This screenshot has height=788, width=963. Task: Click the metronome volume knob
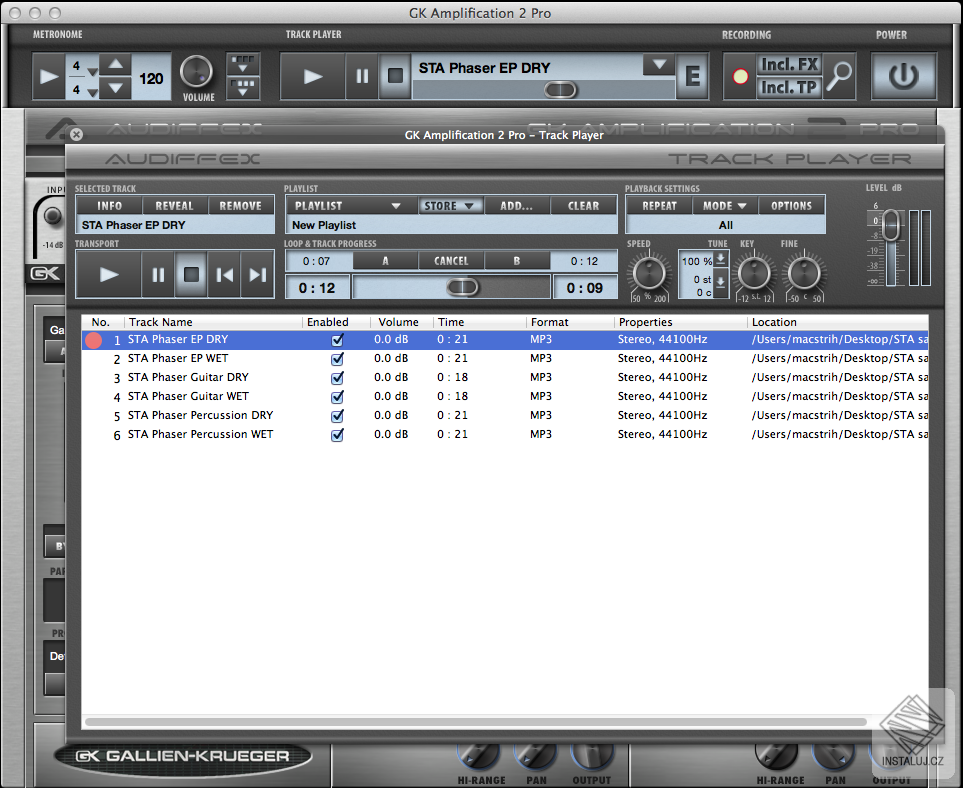coord(197,72)
